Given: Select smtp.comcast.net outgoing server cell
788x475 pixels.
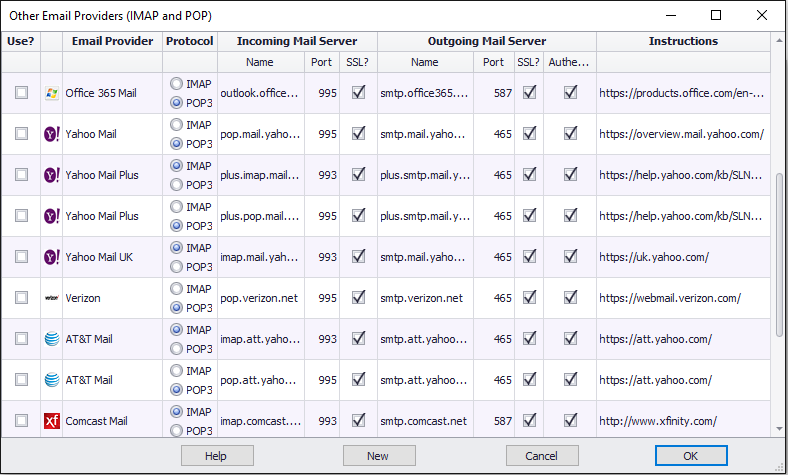Looking at the screenshot, I should tap(425, 421).
